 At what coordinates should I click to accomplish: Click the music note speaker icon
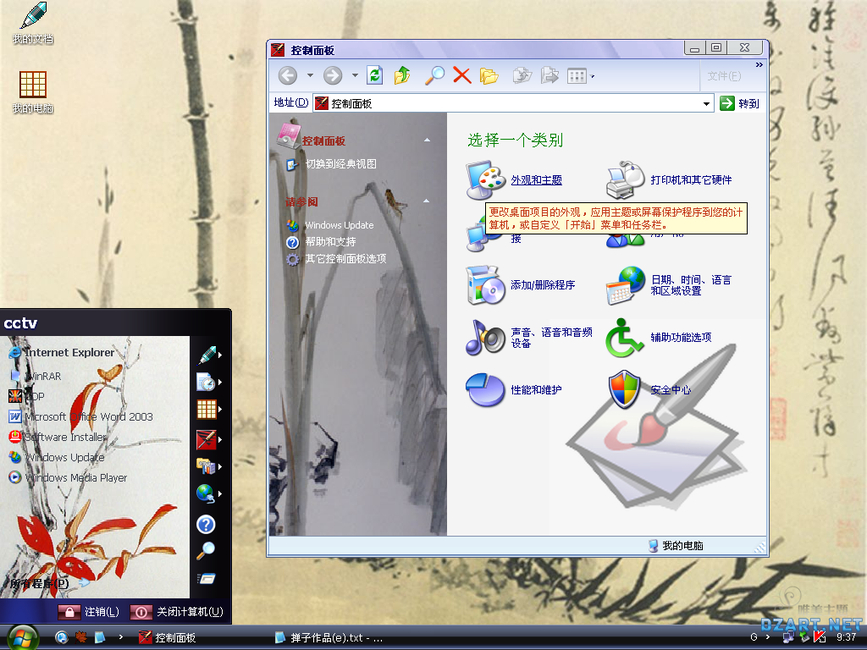485,338
